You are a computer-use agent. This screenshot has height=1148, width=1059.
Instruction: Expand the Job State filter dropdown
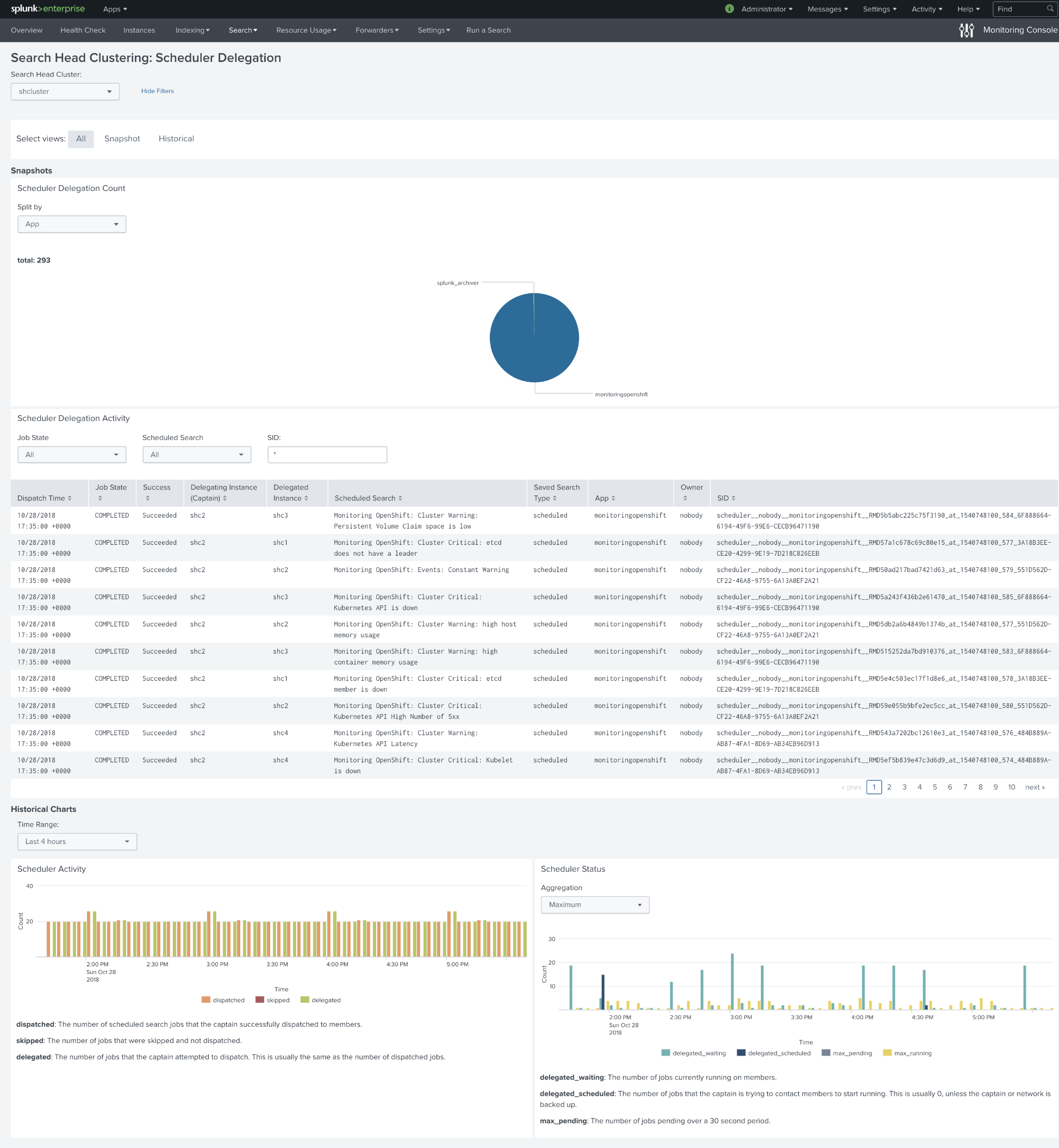(70, 455)
